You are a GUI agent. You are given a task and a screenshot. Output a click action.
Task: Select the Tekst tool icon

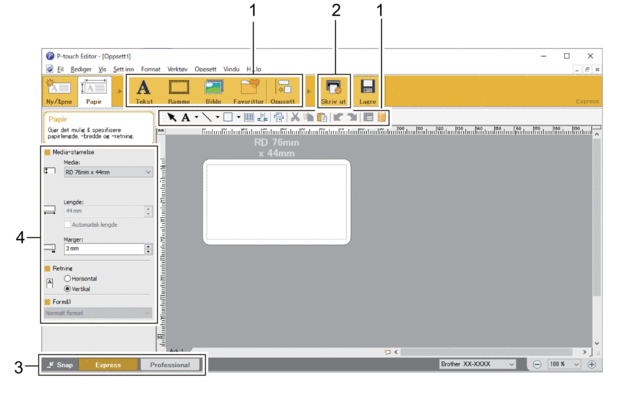(x=144, y=87)
